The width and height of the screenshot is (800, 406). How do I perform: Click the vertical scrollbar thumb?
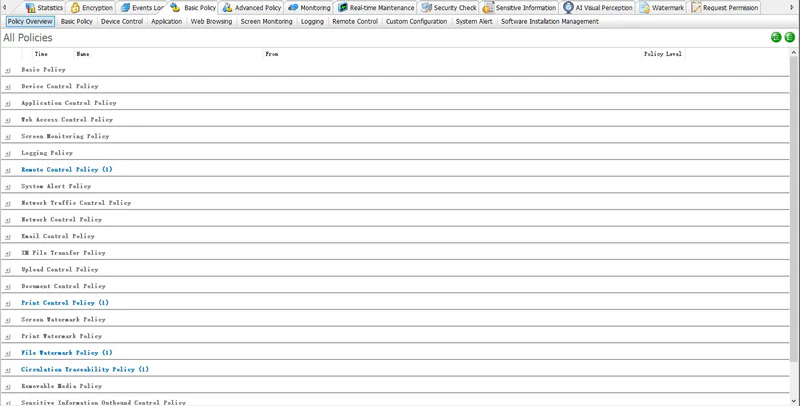pyautogui.click(x=793, y=209)
